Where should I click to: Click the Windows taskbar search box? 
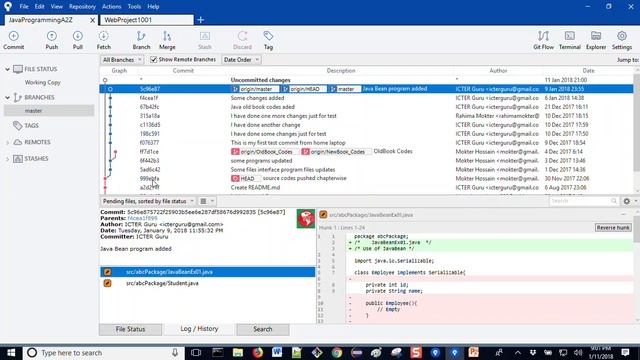pos(104,352)
